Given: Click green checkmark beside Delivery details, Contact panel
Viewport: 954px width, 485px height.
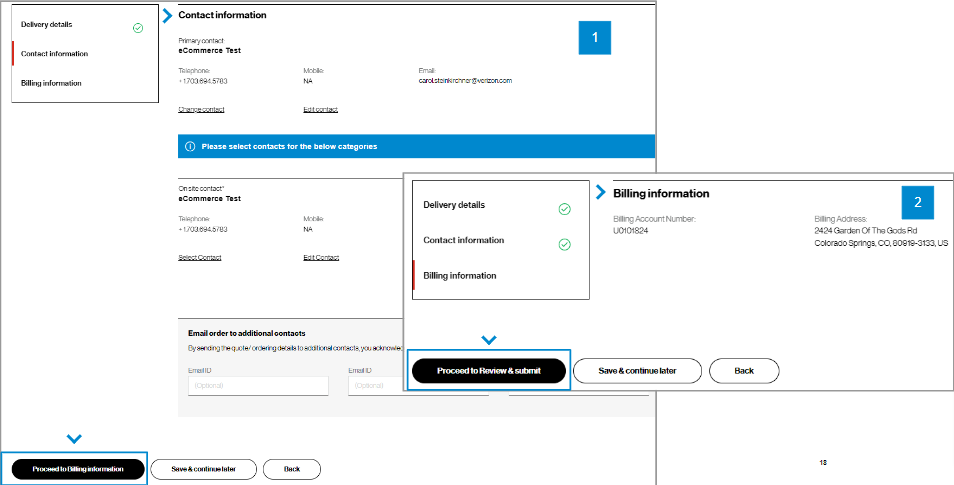Looking at the screenshot, I should pos(138,28).
